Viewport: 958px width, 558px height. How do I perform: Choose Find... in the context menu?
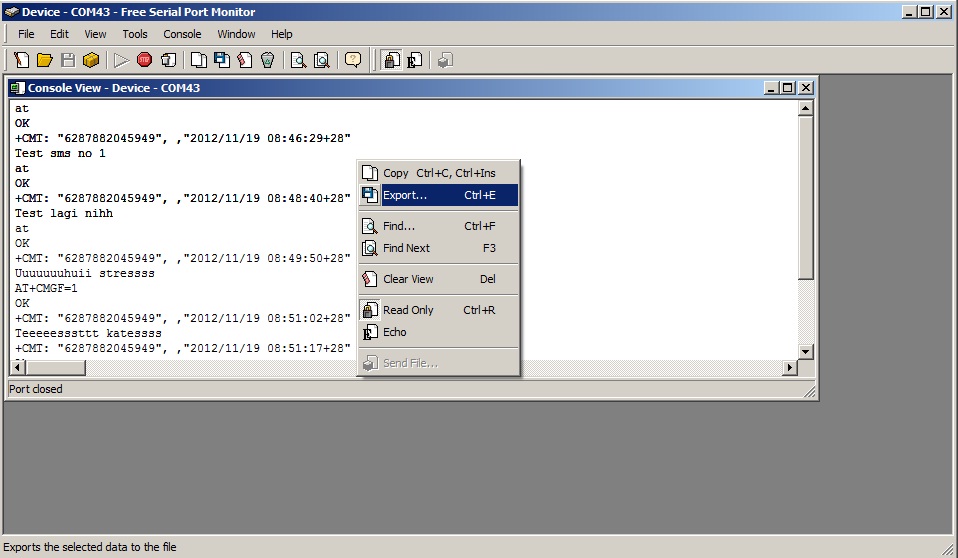[x=439, y=226]
